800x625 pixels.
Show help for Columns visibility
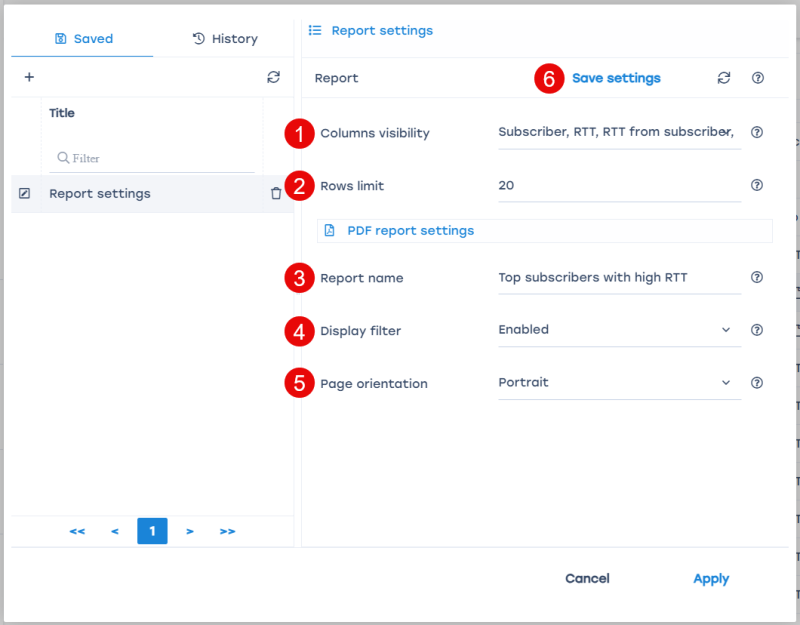pyautogui.click(x=757, y=132)
